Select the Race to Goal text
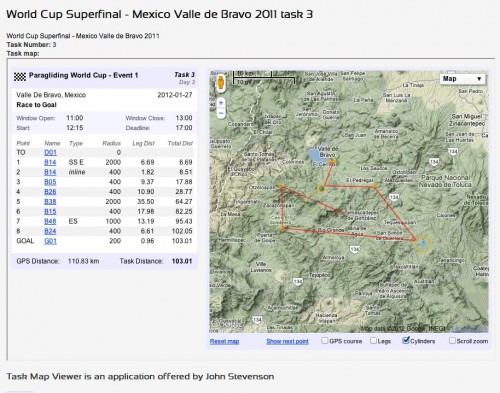The image size is (500, 393). coord(36,105)
